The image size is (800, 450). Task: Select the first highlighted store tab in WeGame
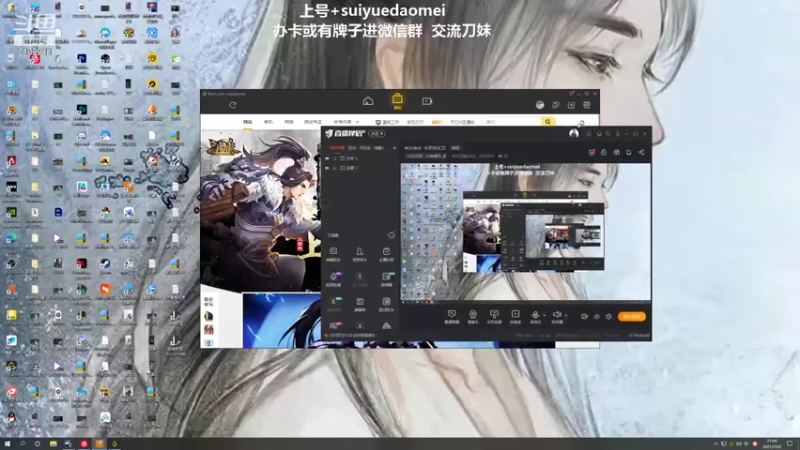pos(247,122)
